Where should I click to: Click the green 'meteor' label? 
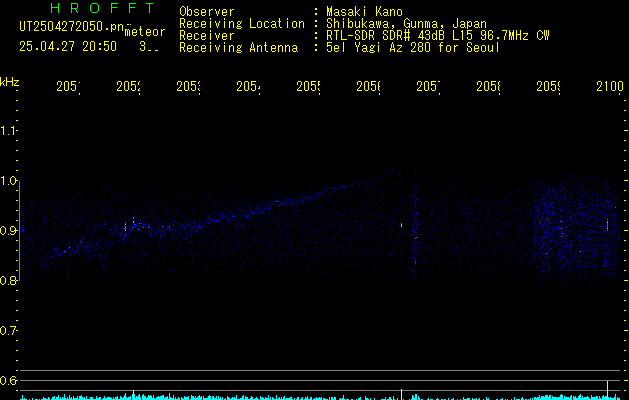point(145,32)
